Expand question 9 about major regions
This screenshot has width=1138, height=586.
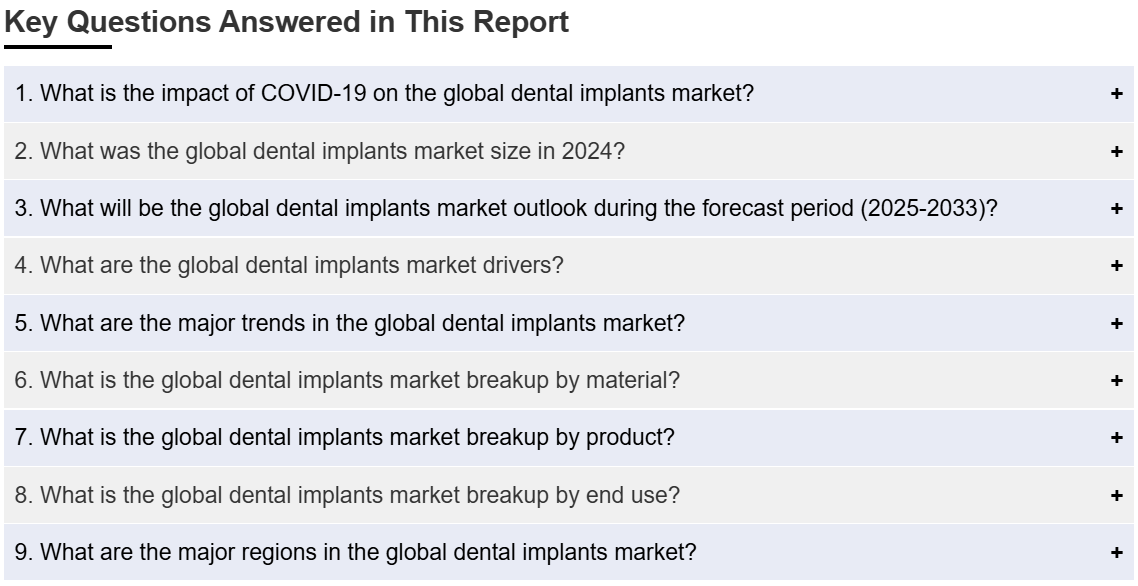tap(568, 553)
